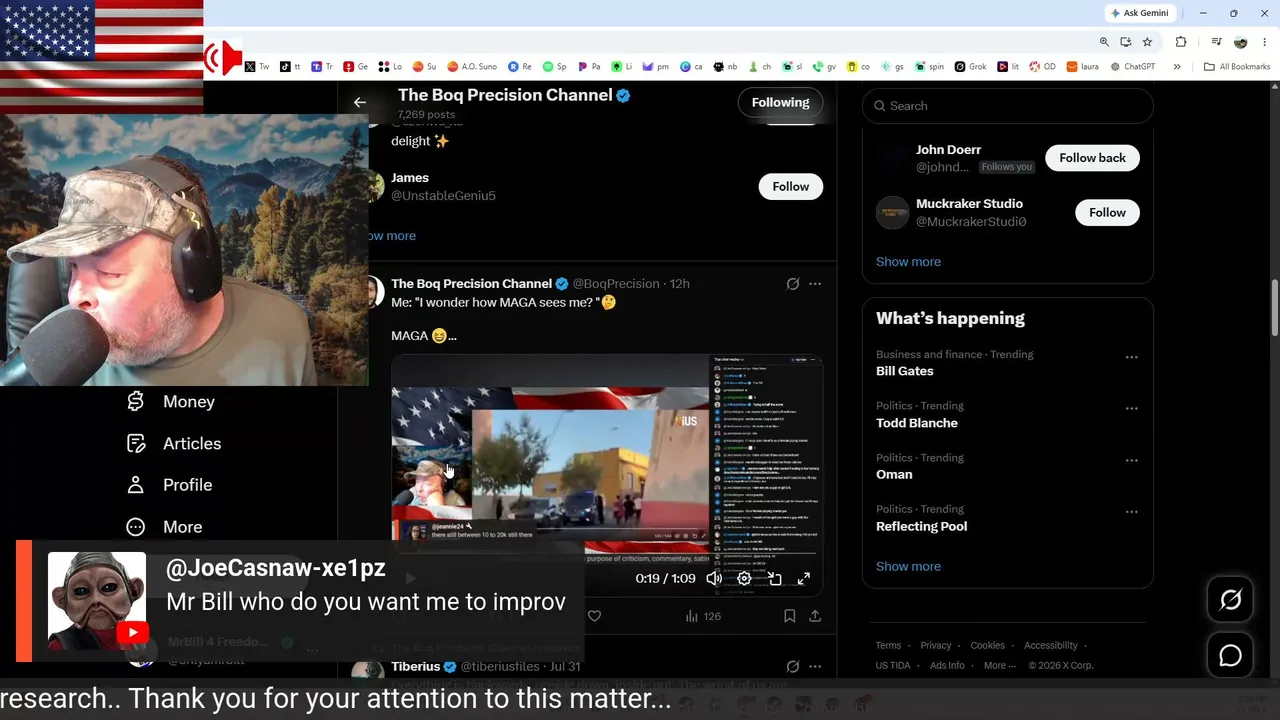Follow Muckraker Studio
The height and width of the screenshot is (720, 1280).
click(1107, 212)
